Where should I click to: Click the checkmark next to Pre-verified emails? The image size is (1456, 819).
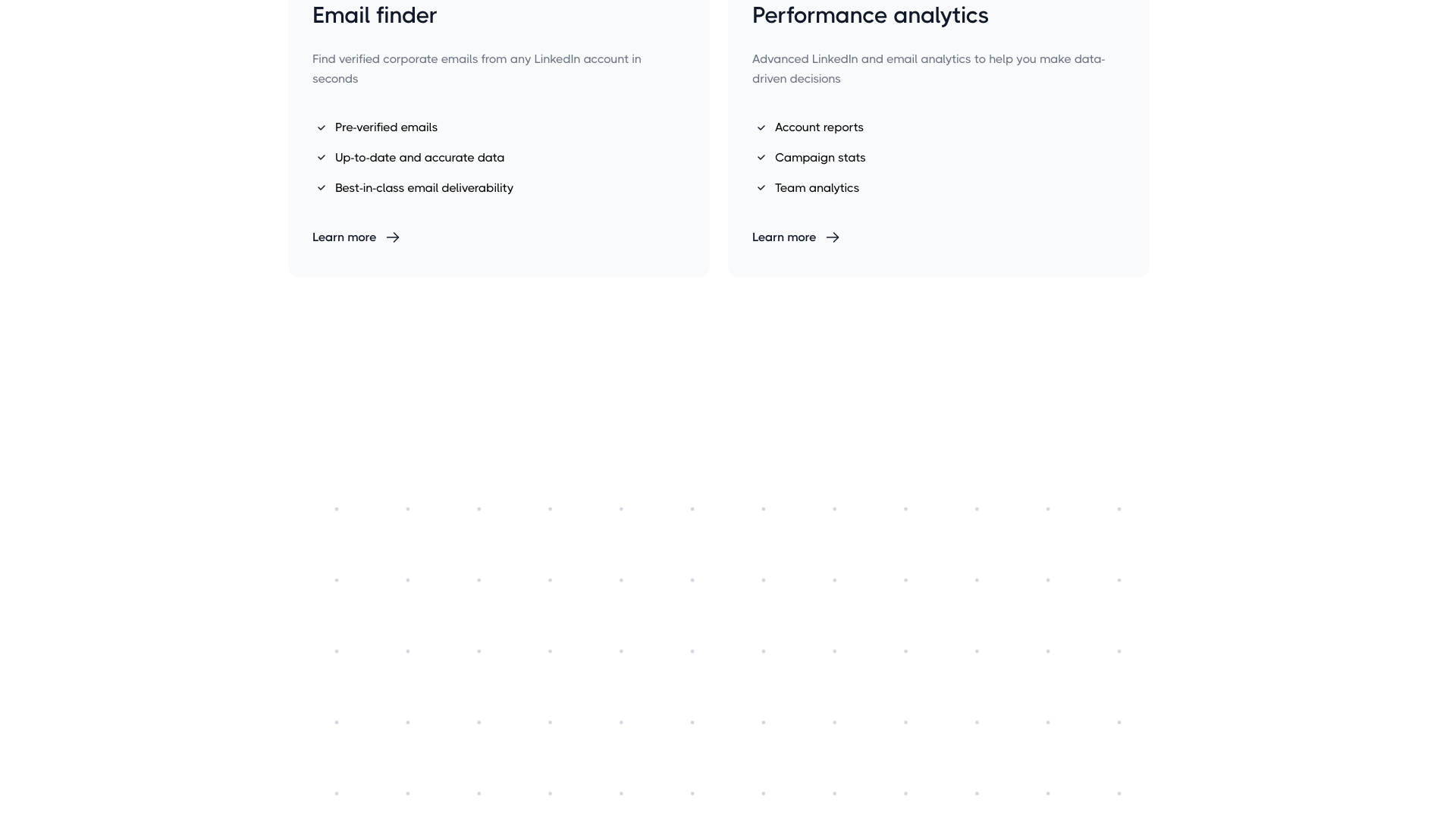(321, 127)
